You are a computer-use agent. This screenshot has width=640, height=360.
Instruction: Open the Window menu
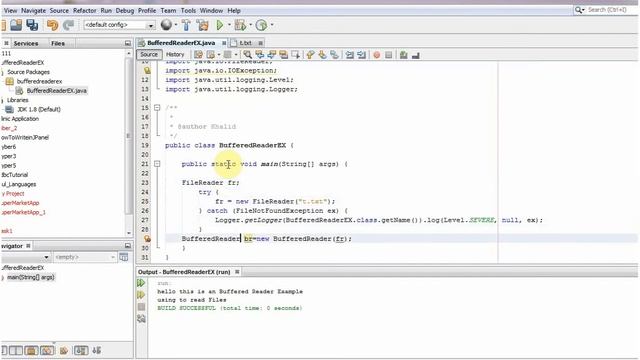(211, 11)
